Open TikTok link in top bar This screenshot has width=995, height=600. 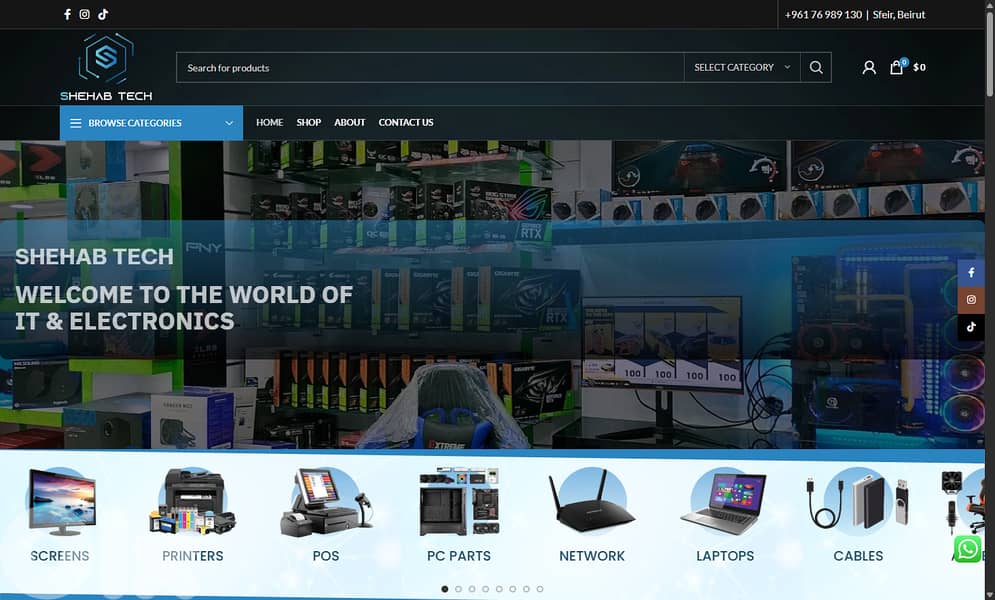click(103, 14)
